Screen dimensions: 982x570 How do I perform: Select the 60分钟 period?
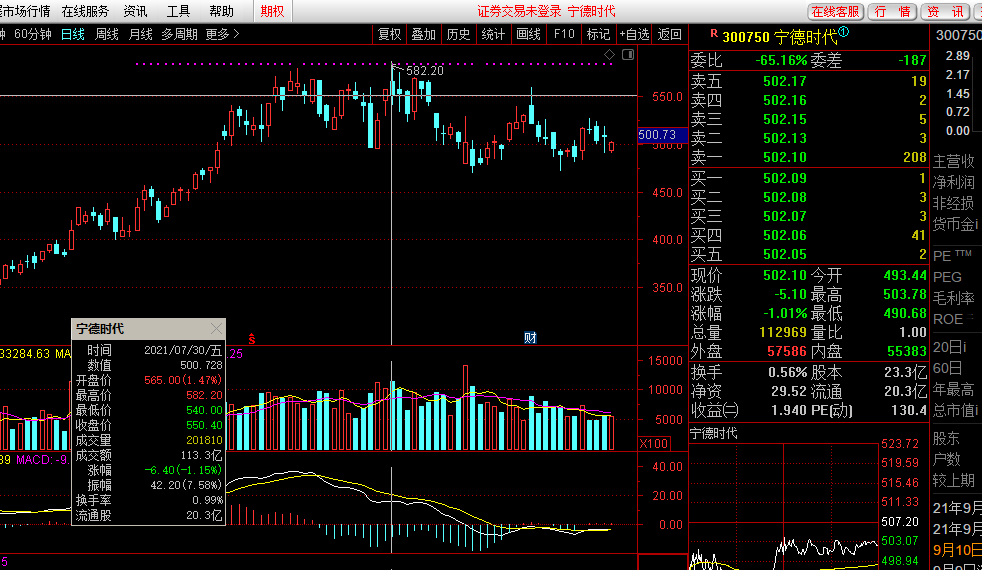(33, 34)
